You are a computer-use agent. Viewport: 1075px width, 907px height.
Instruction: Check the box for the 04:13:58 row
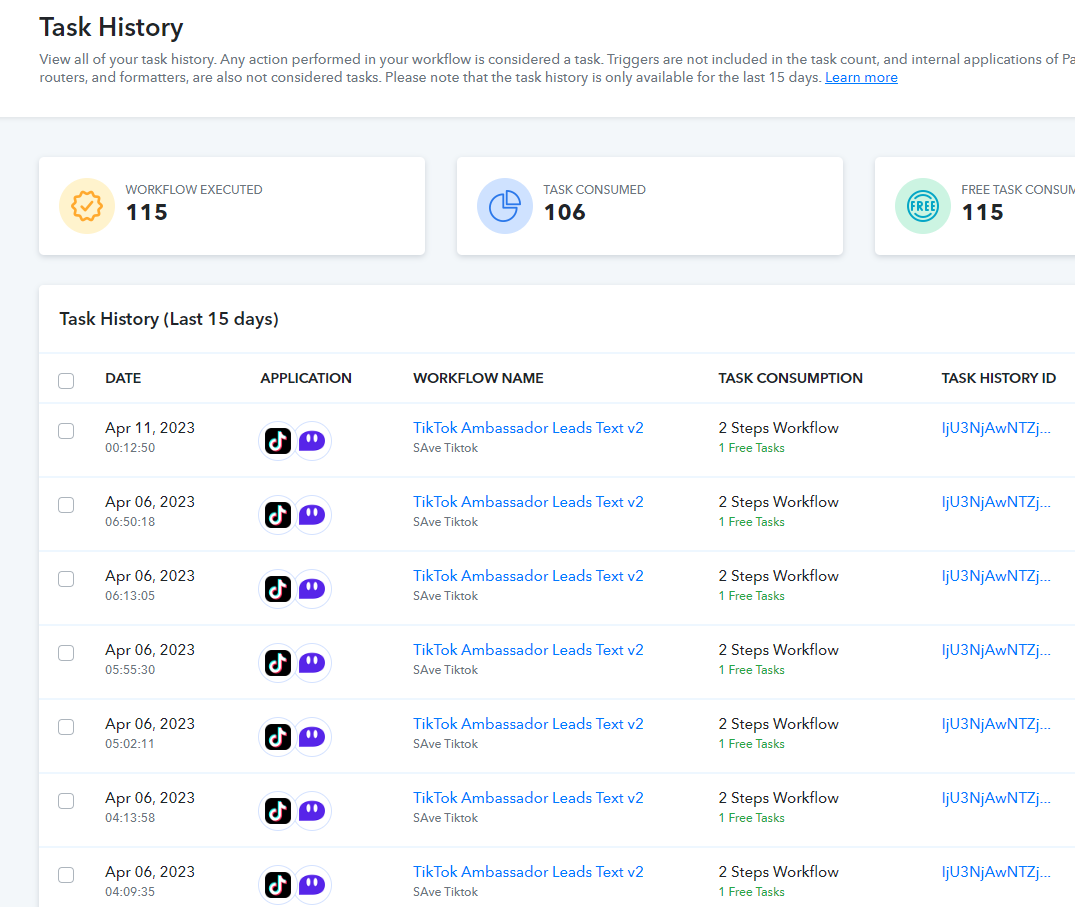pos(66,801)
